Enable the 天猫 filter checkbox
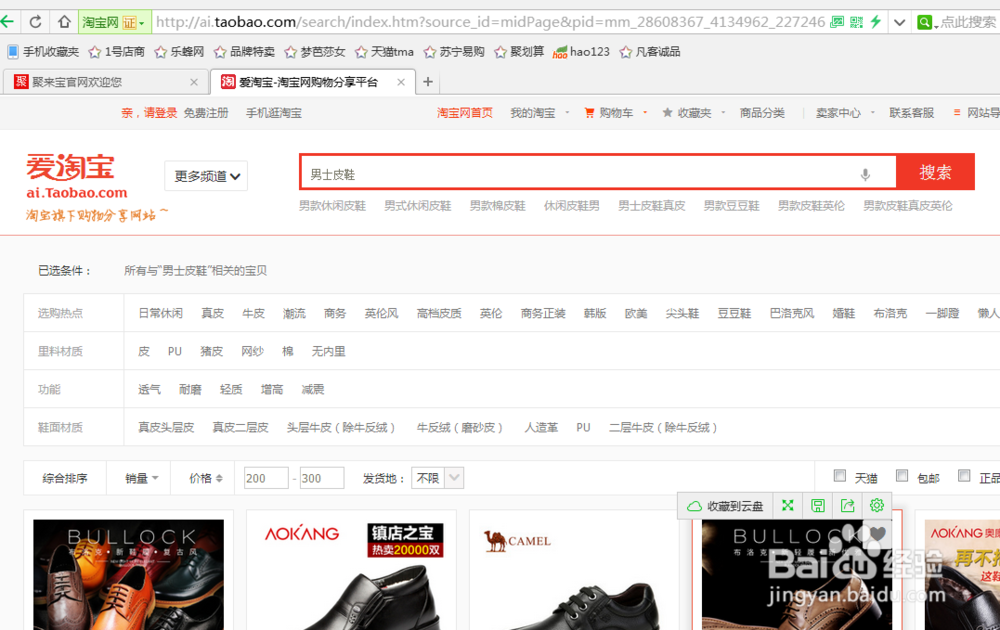The height and width of the screenshot is (630, 1000). coord(840,477)
